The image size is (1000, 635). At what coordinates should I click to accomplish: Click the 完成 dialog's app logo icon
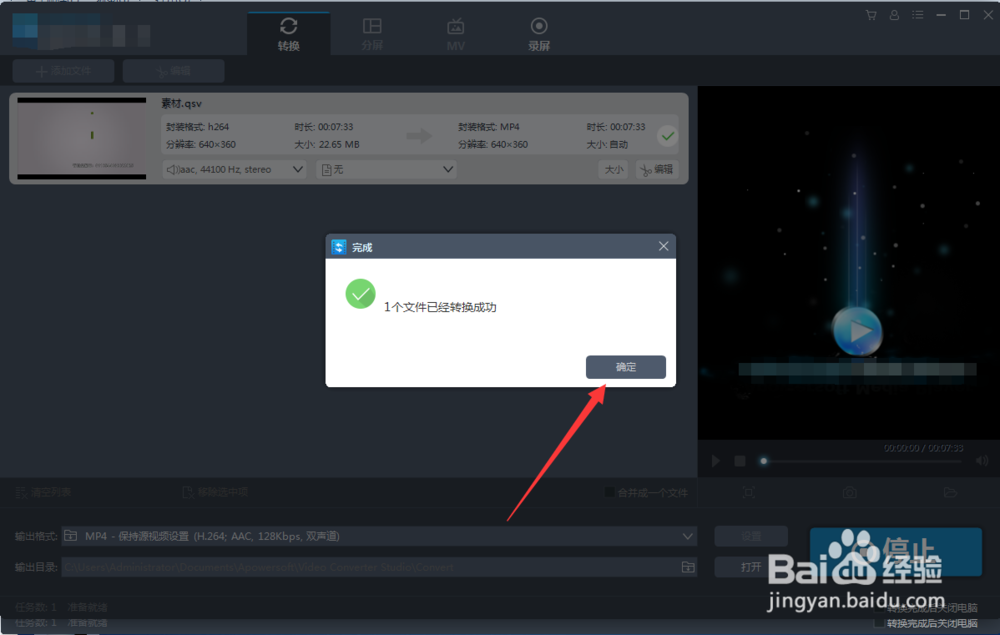[339, 247]
